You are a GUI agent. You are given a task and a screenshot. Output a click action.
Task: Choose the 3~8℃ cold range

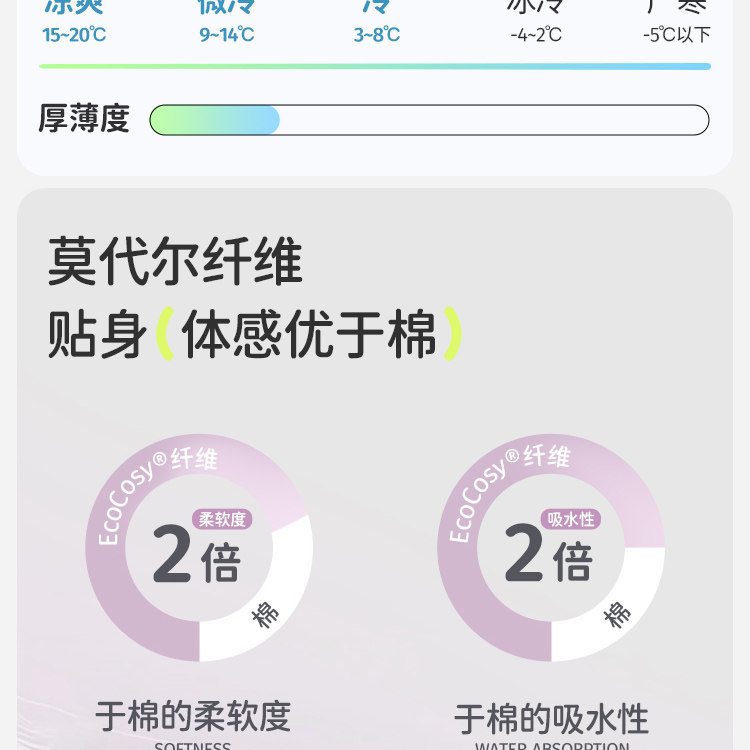(x=376, y=35)
